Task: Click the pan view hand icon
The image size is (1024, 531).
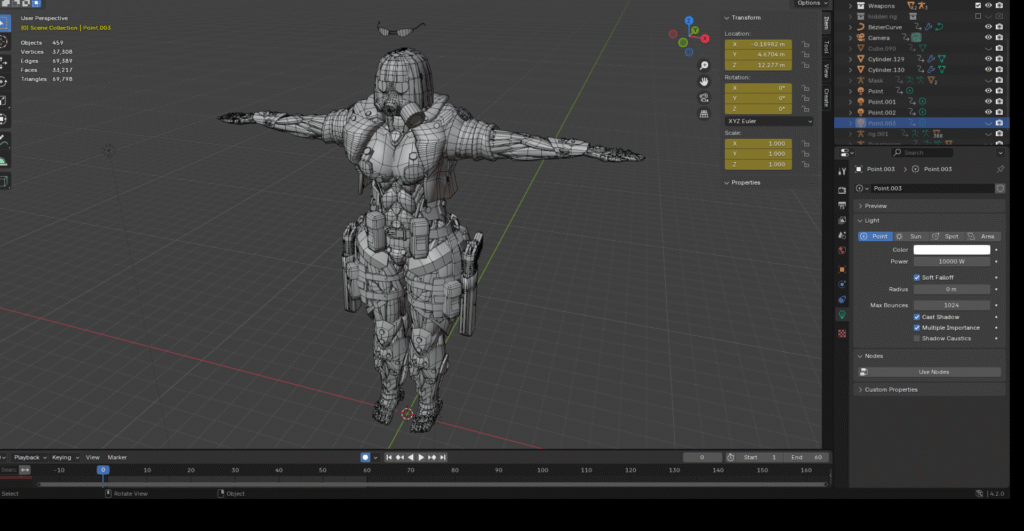Action: coord(704,81)
